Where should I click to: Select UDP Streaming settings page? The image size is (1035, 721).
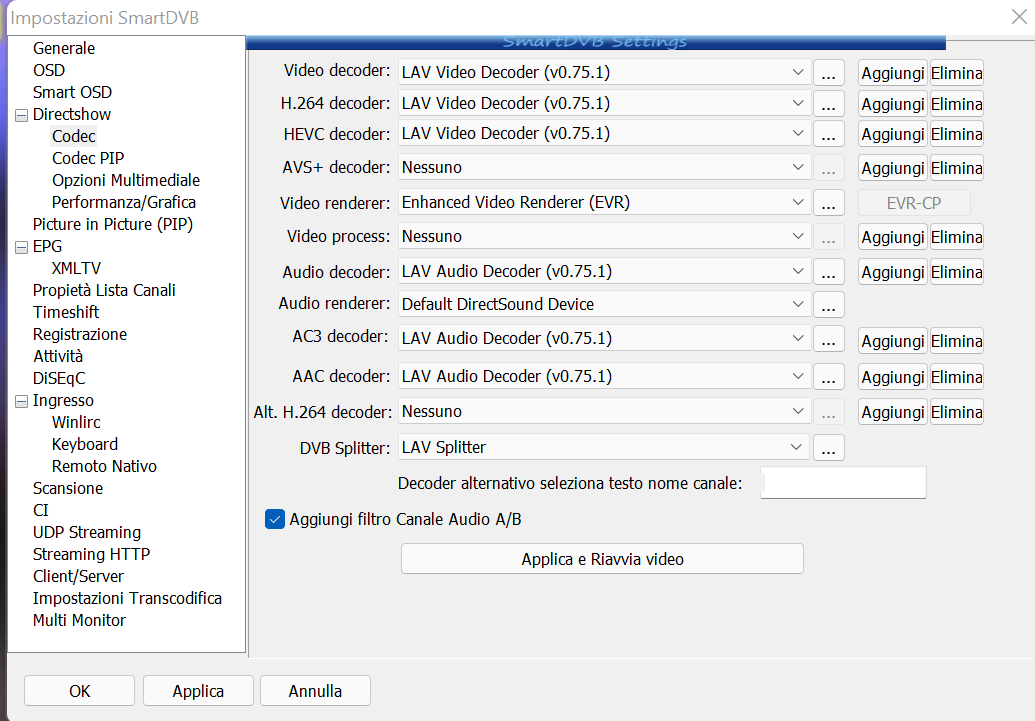(x=87, y=532)
